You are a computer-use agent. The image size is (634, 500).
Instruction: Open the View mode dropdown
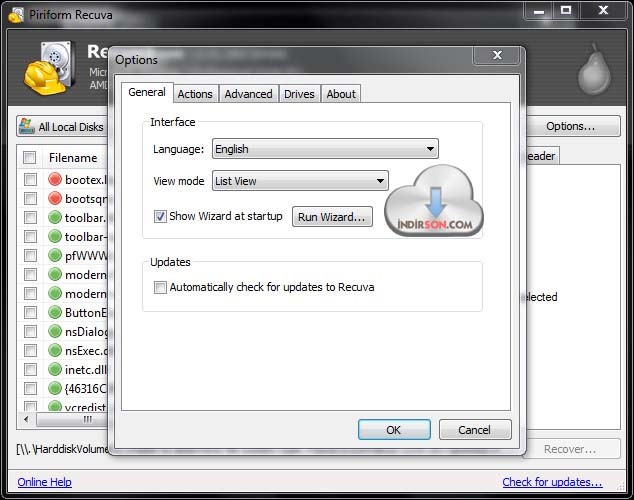[x=300, y=181]
